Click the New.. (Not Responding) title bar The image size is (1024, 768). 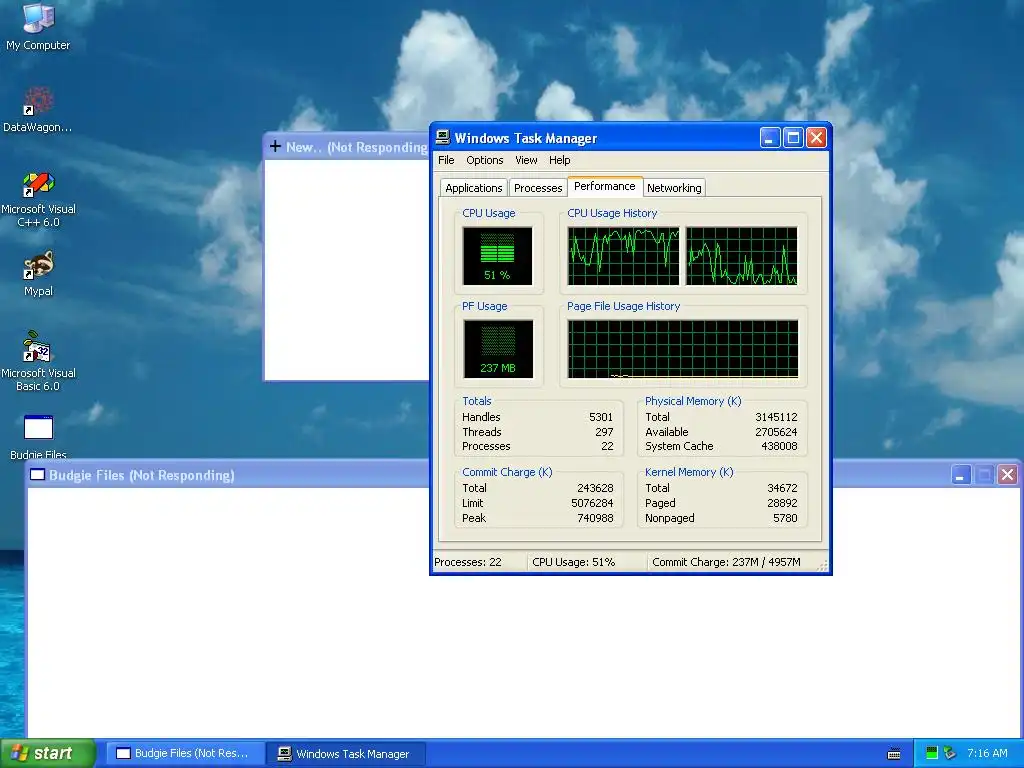(x=347, y=147)
